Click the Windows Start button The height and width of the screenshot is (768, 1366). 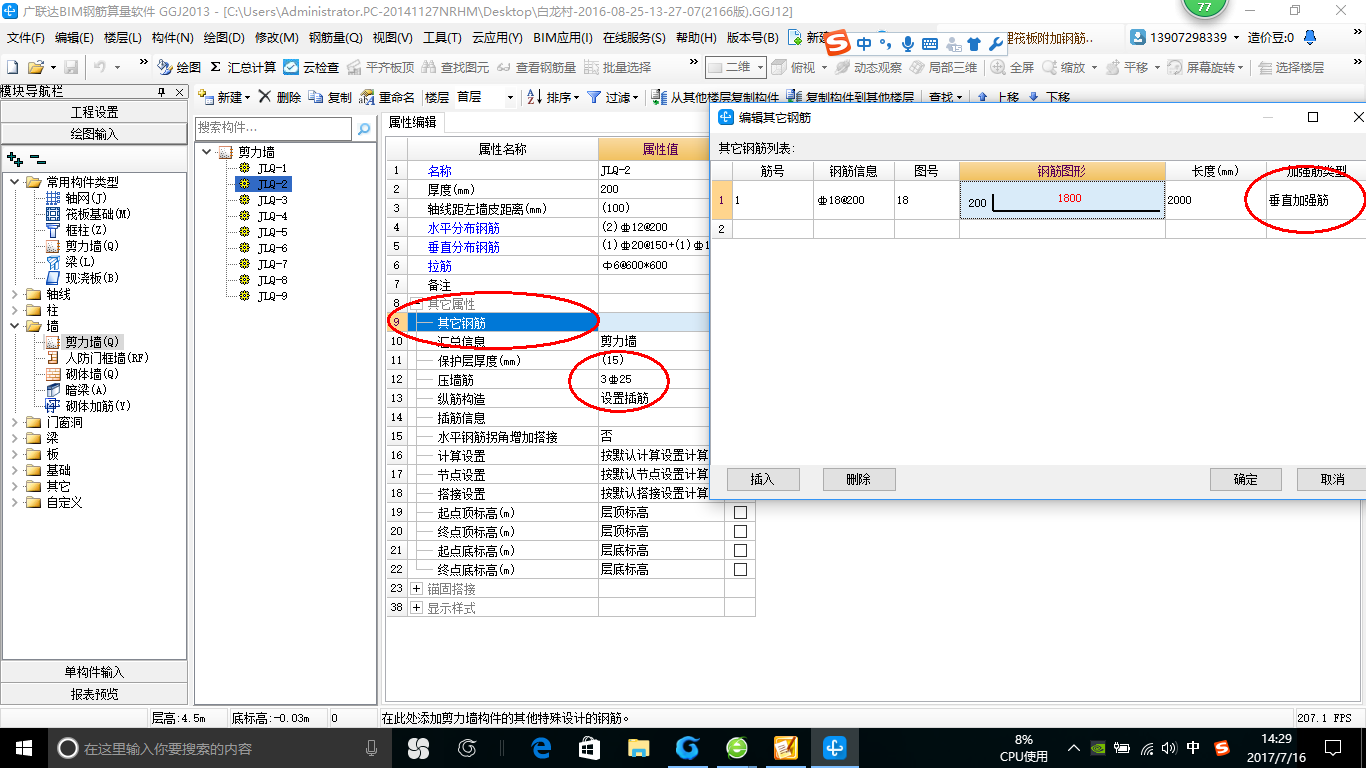click(x=22, y=747)
